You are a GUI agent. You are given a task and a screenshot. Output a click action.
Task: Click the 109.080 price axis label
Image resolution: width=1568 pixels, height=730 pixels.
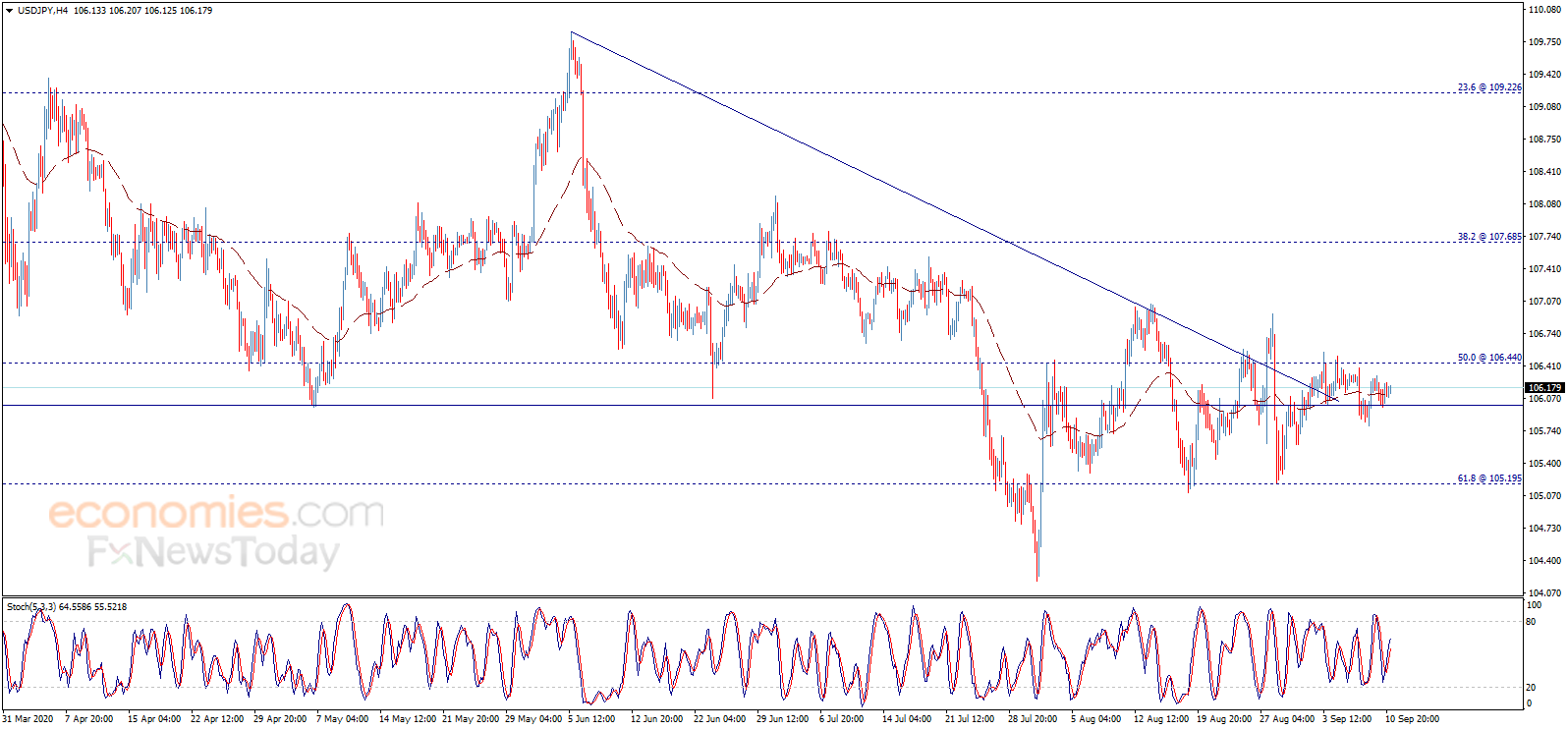point(1545,107)
